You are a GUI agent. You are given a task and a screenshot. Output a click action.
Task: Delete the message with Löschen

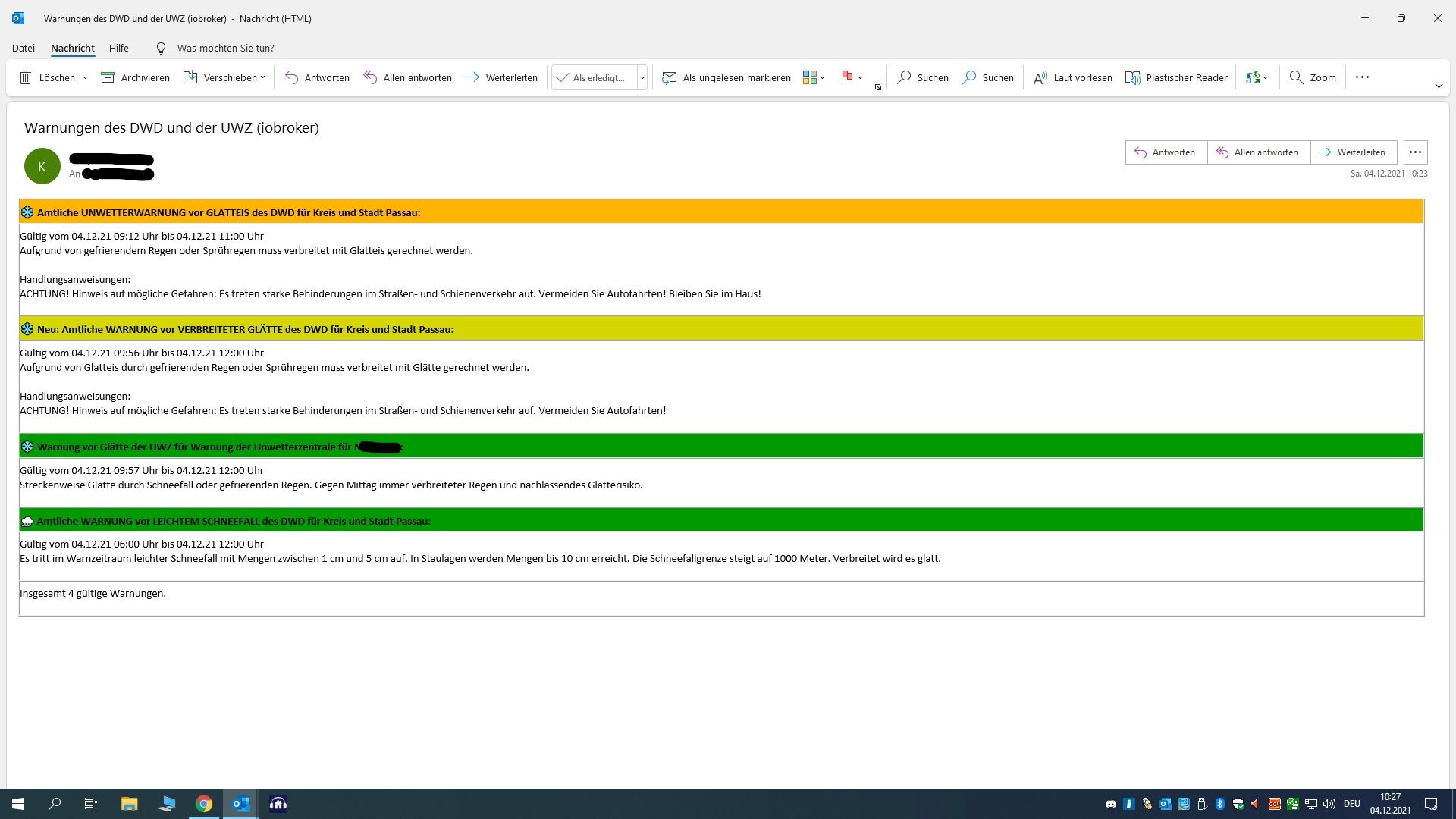pyautogui.click(x=47, y=77)
